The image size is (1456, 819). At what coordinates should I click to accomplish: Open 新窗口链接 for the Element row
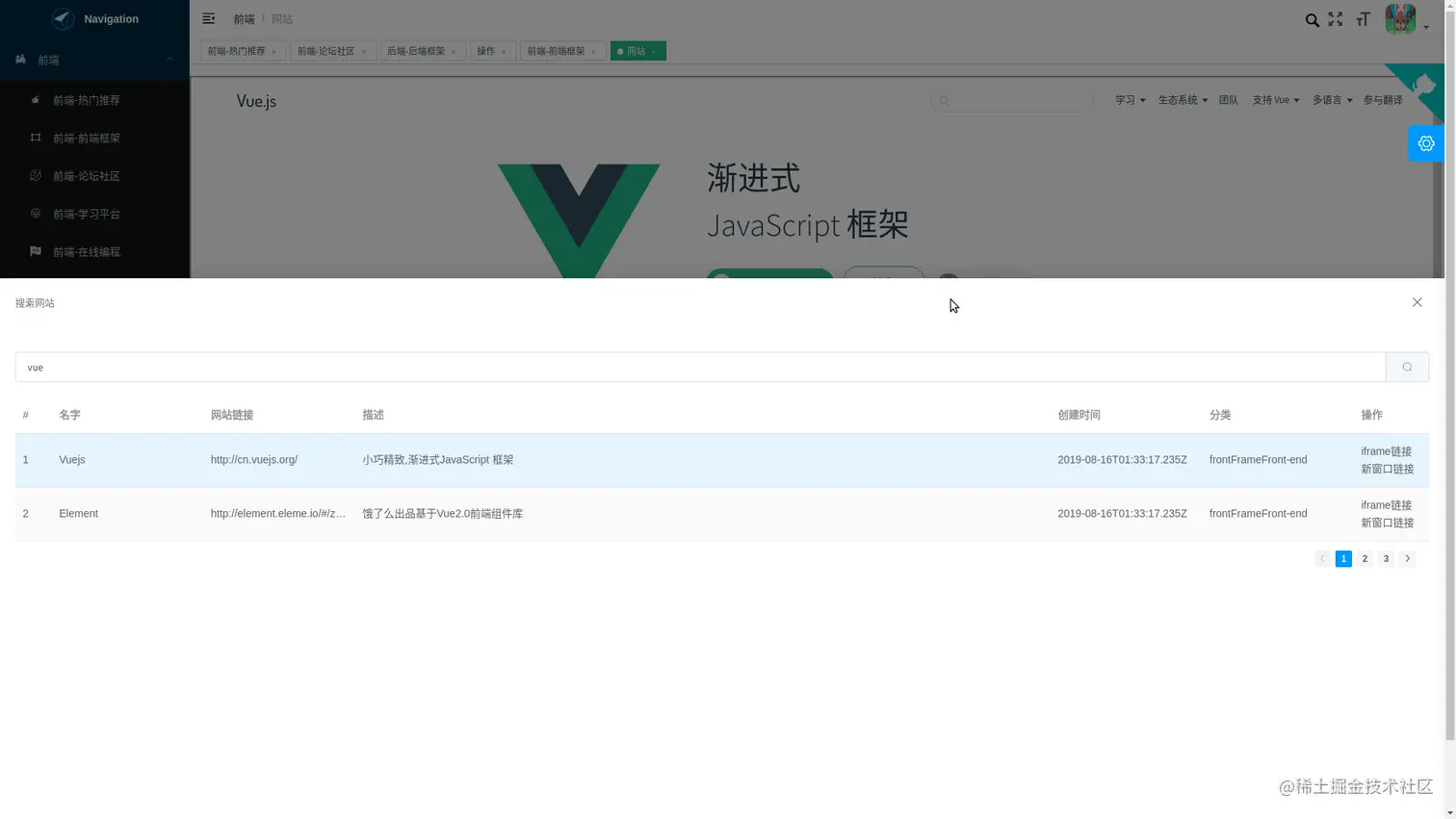click(x=1387, y=523)
